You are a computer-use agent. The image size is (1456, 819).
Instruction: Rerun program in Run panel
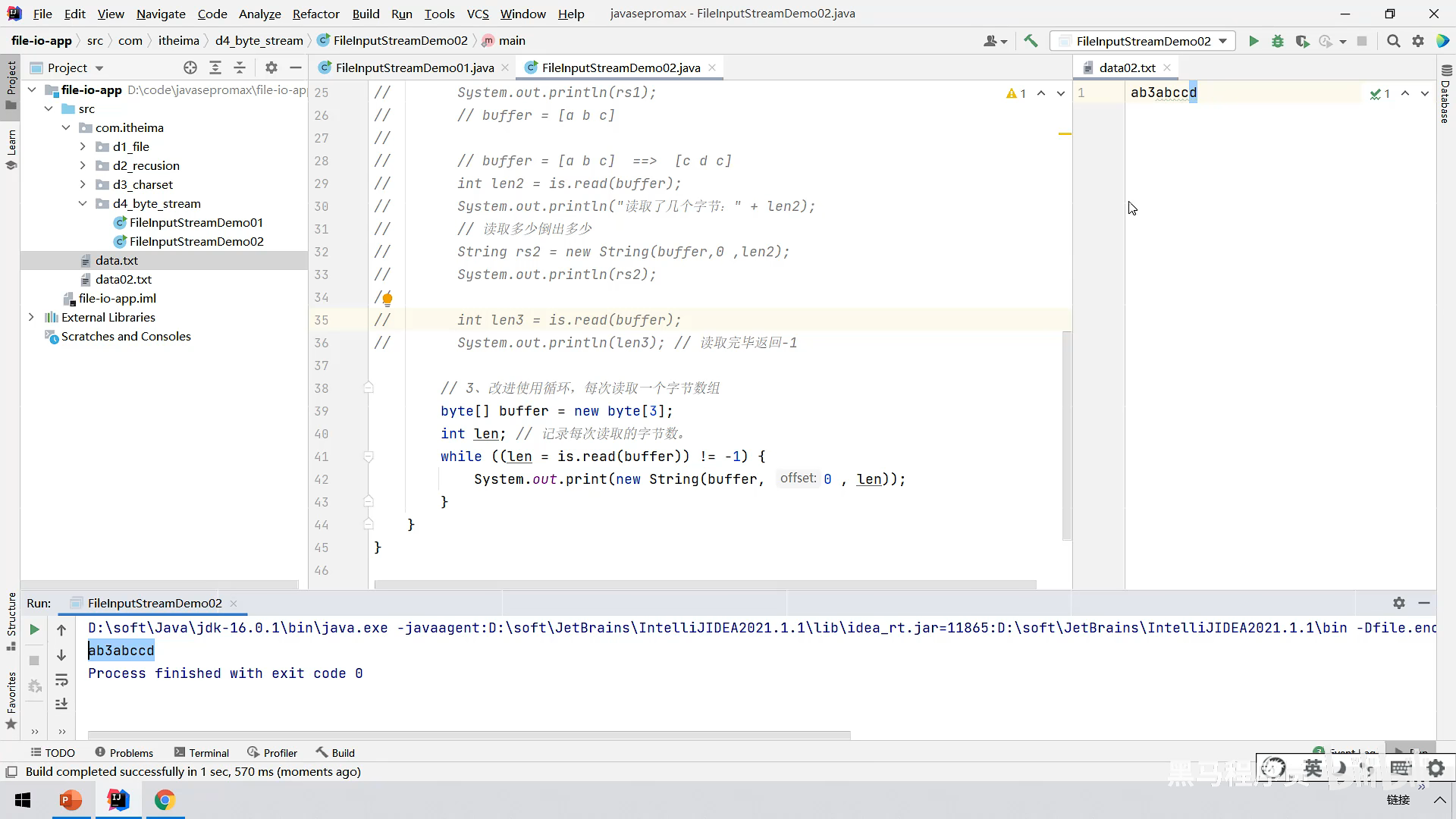tap(34, 629)
